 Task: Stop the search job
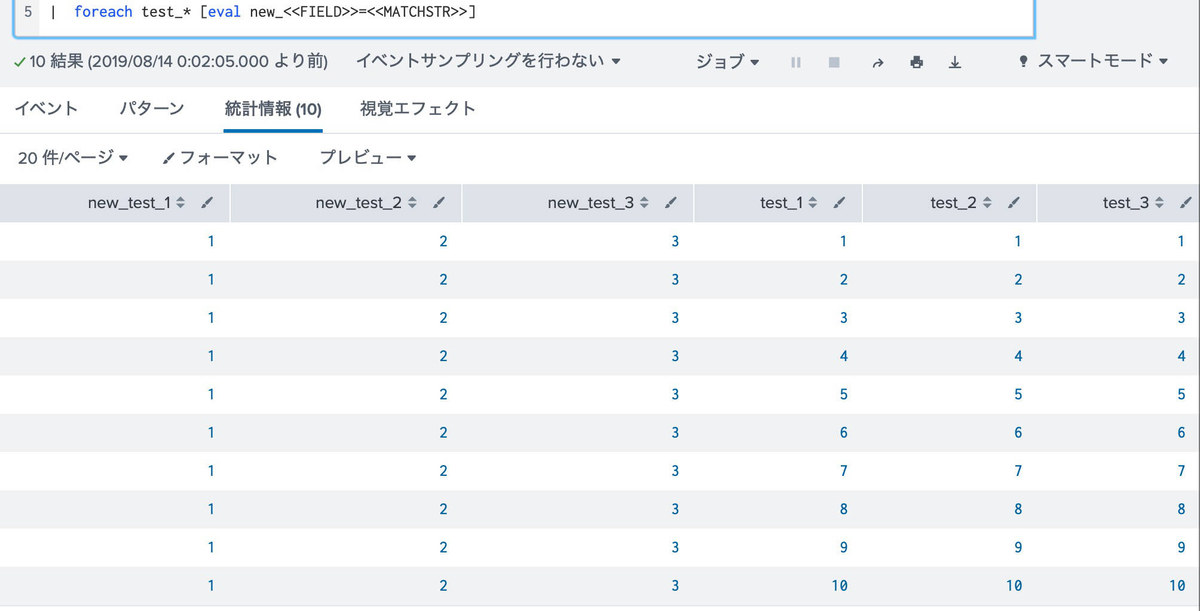click(x=834, y=61)
